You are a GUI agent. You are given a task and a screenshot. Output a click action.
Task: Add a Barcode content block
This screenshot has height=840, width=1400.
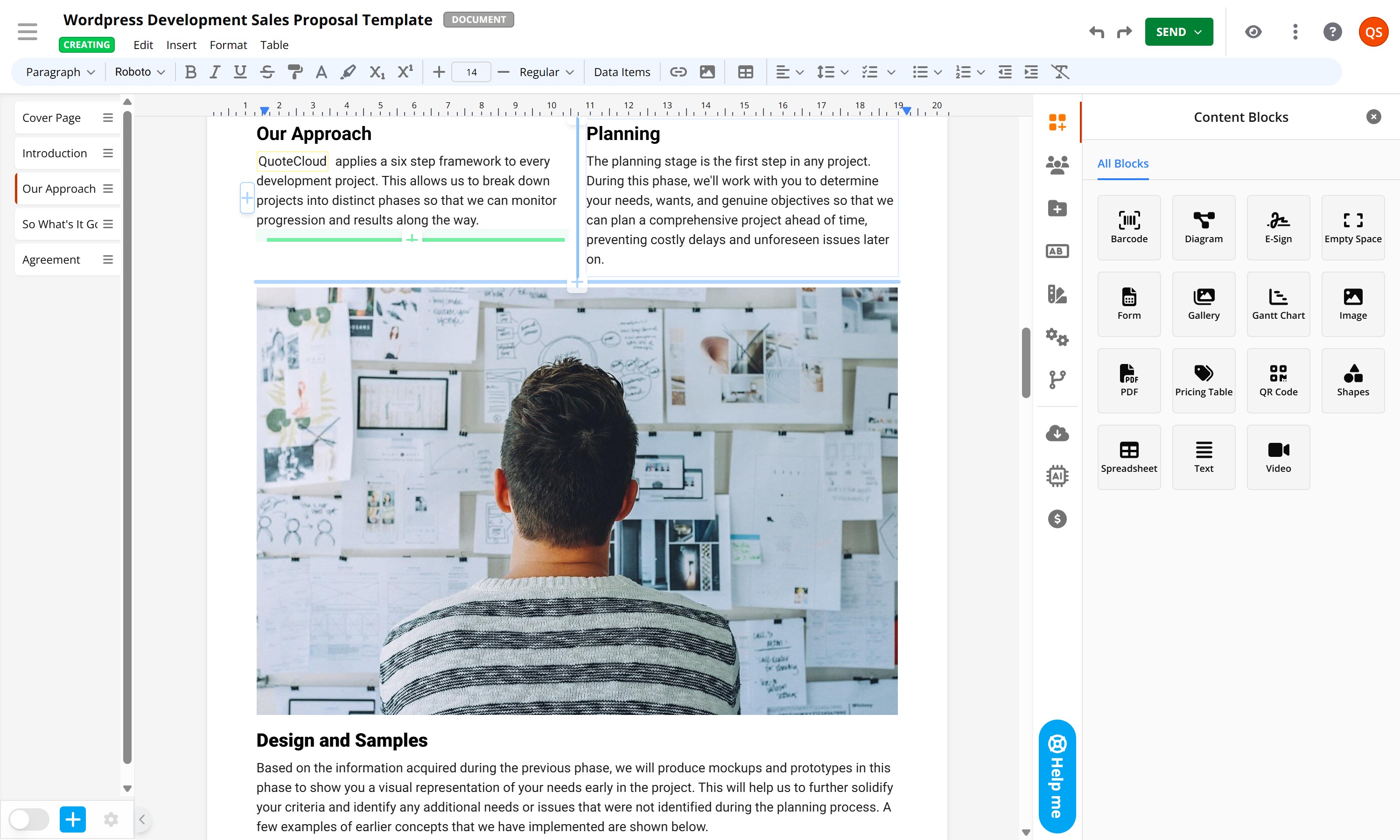click(x=1128, y=227)
